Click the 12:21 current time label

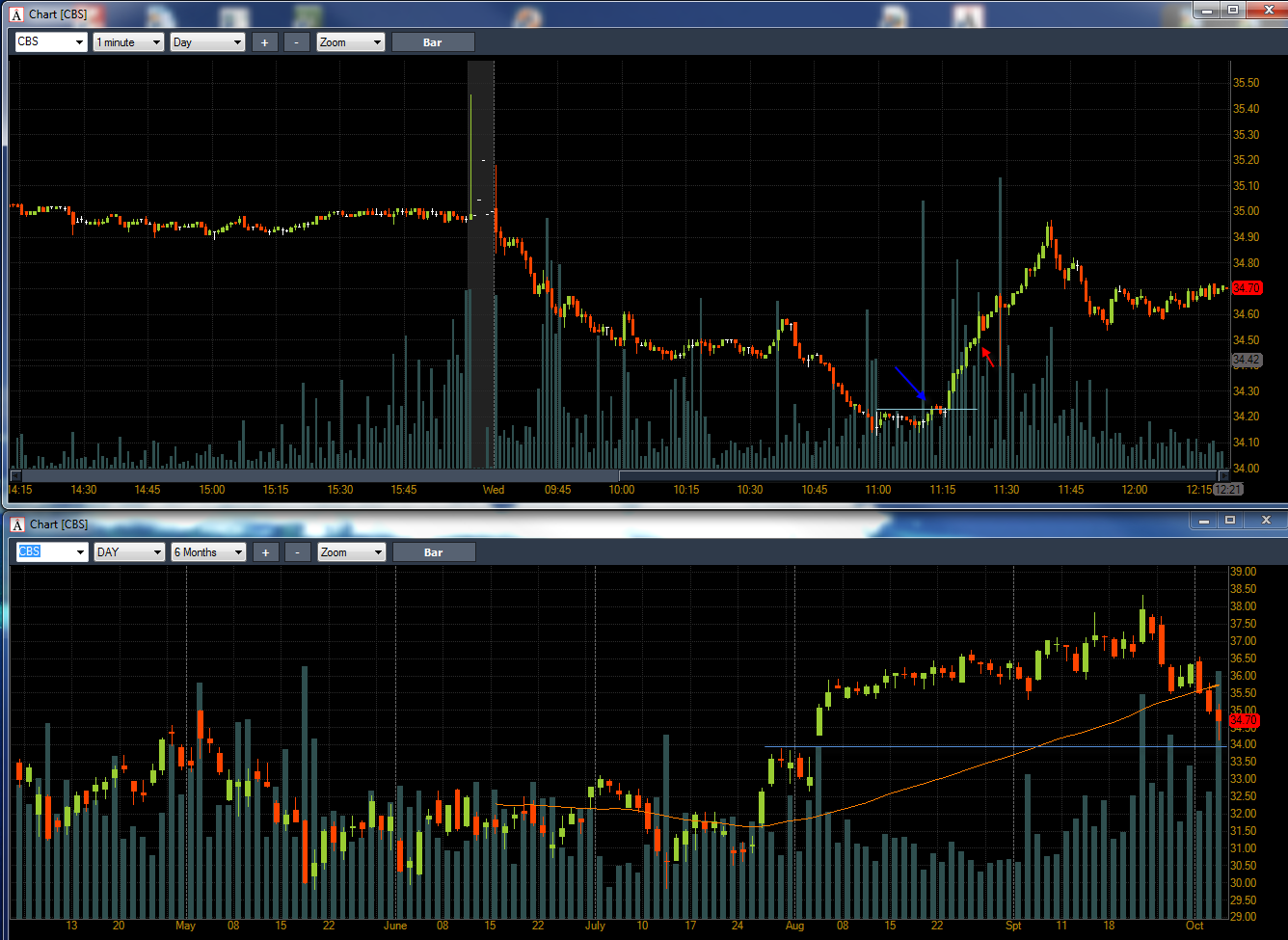[x=1228, y=490]
